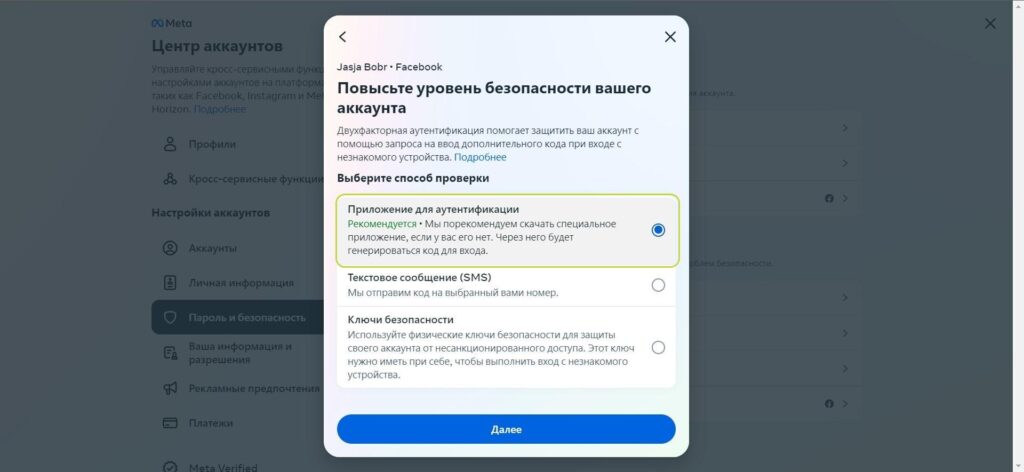The image size is (1024, 472).
Task: Select the Security keys radio option
Action: click(658, 347)
